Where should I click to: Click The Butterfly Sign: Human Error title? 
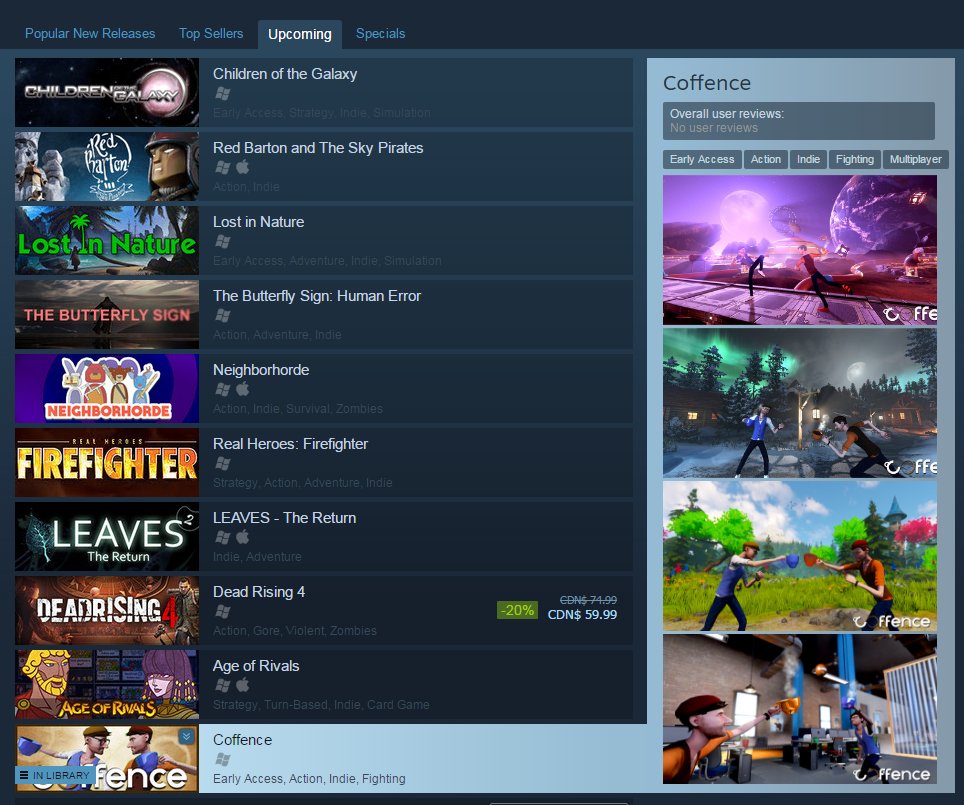point(317,296)
